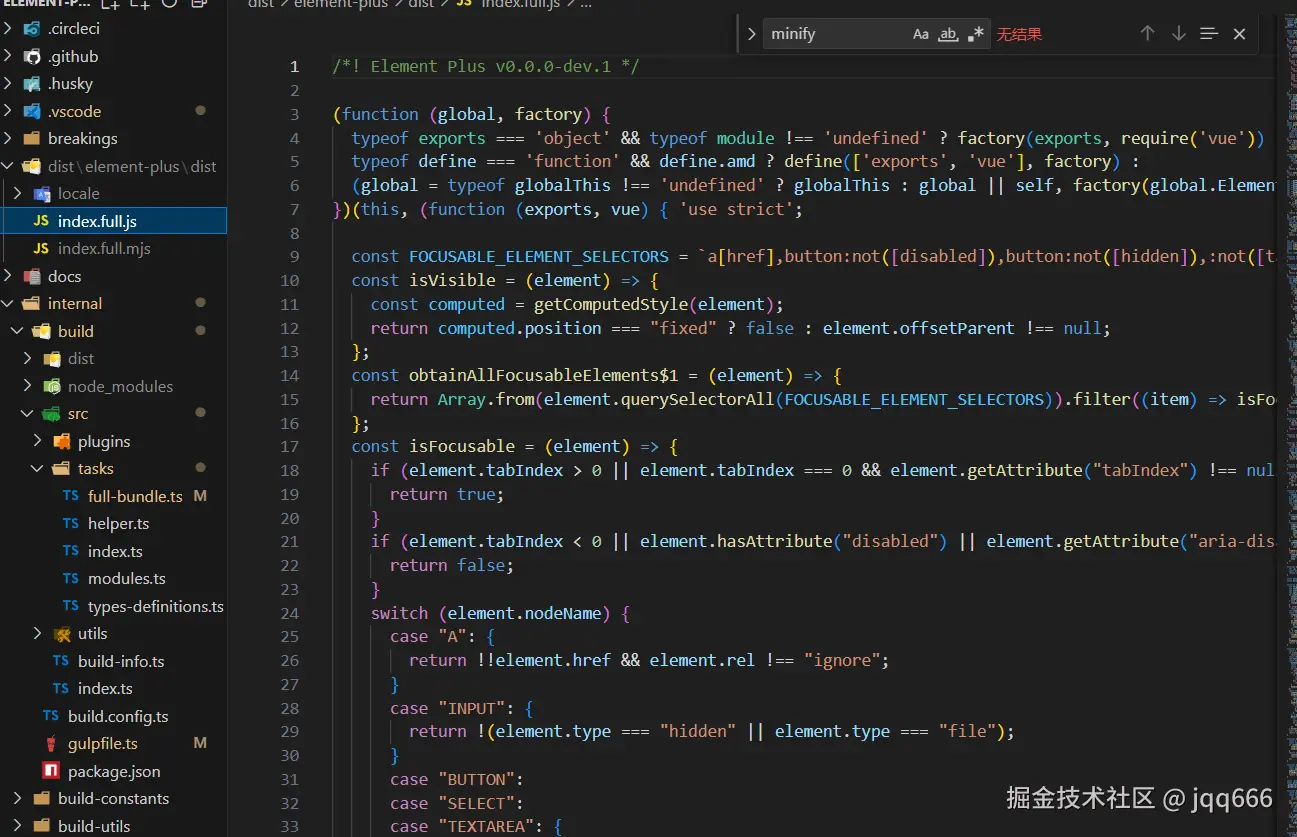The image size is (1297, 837).
Task: Expand the .github folder chevron
Action: (9, 57)
